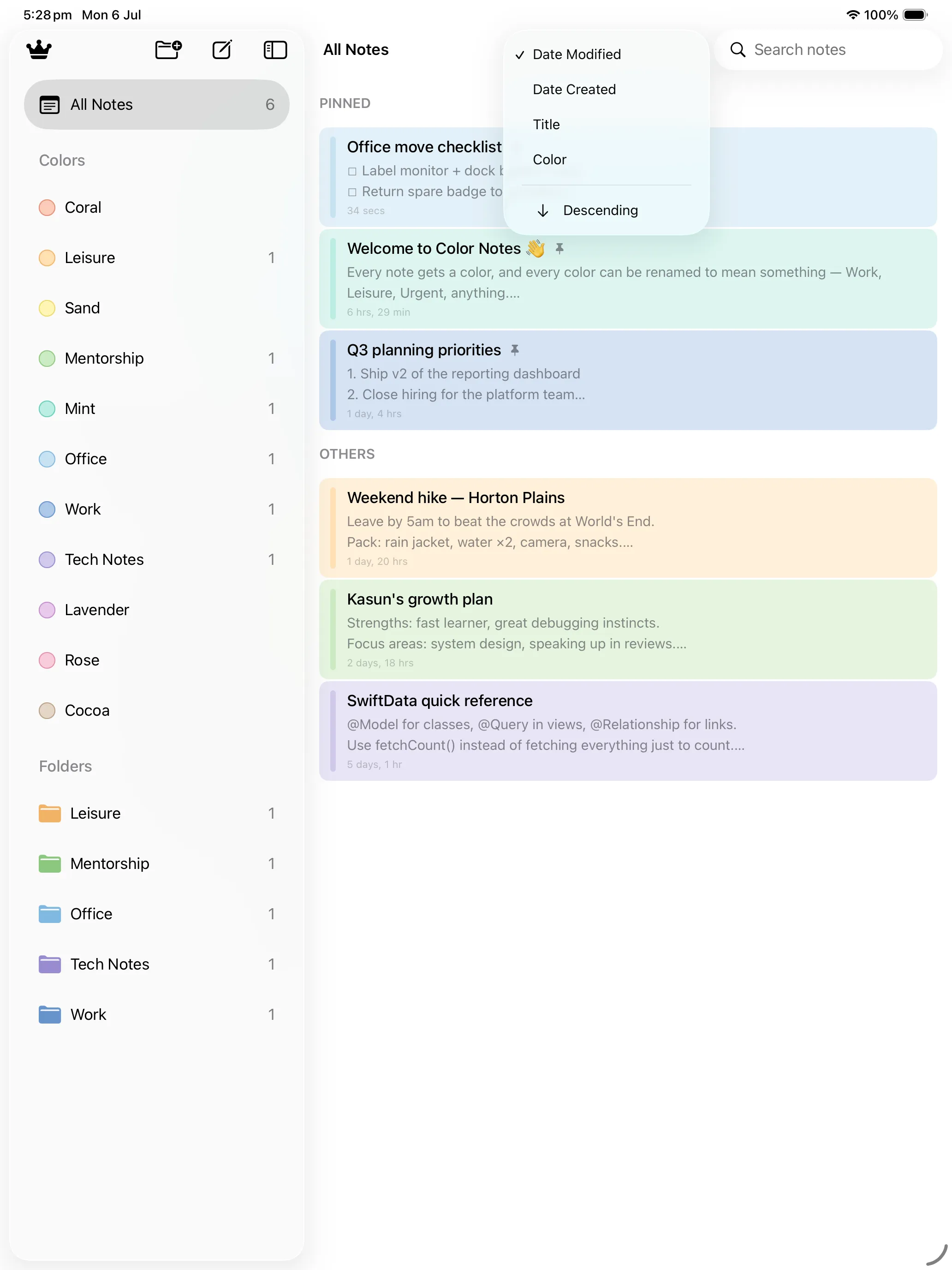Click the '5 days, 1 hr' timestamp

tap(375, 765)
